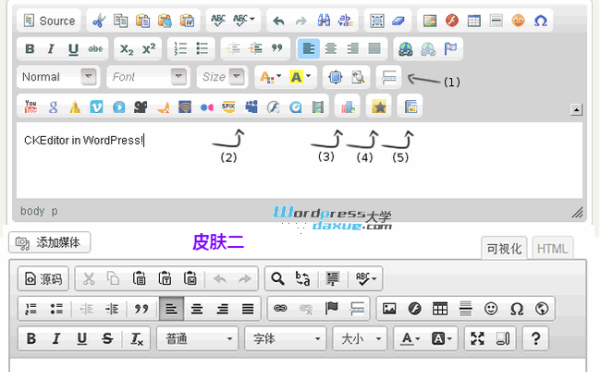Click in the CKEditor in WordPress text area
This screenshot has height=372, width=601.
click(299, 160)
